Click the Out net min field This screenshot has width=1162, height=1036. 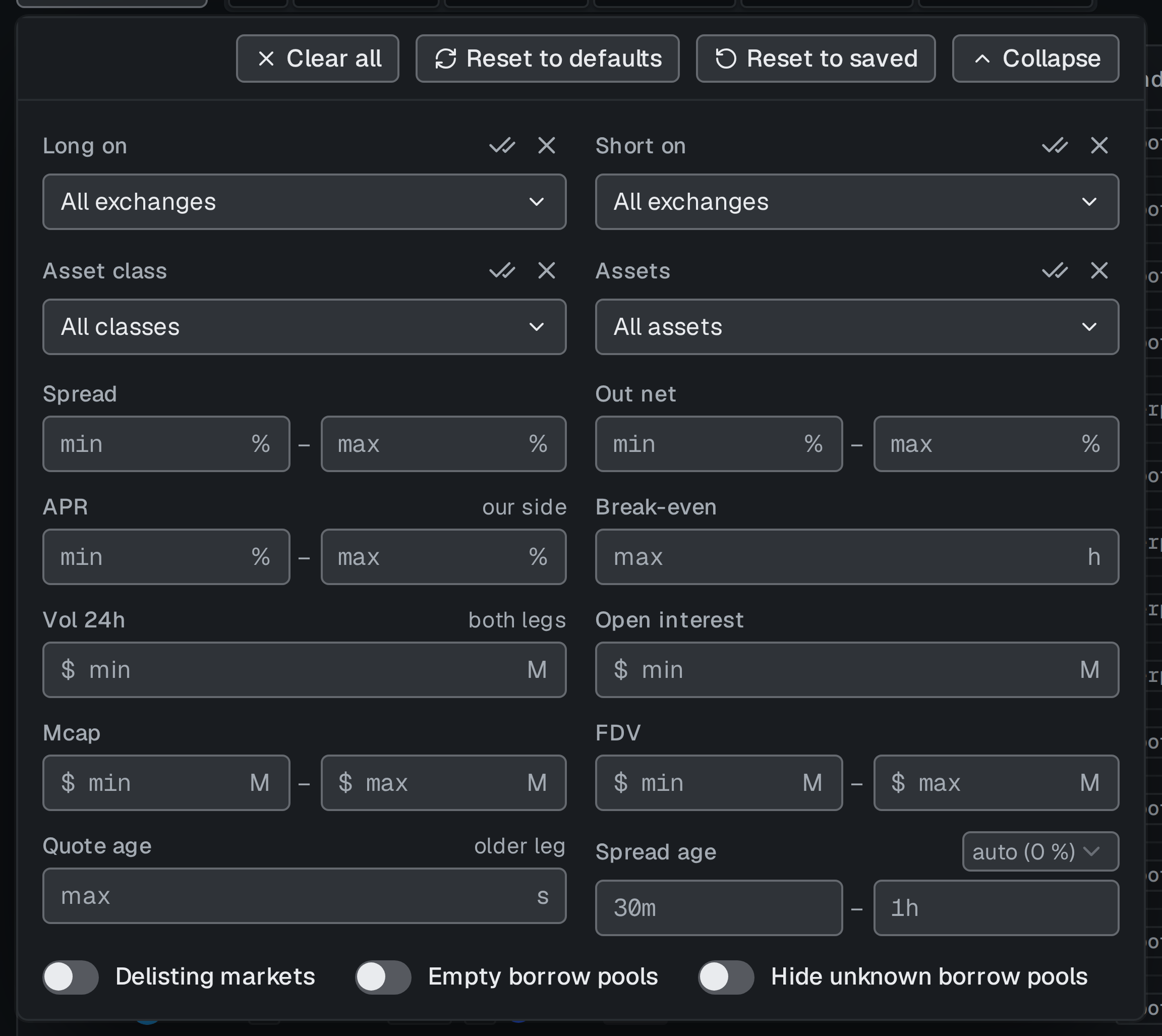[x=719, y=444]
